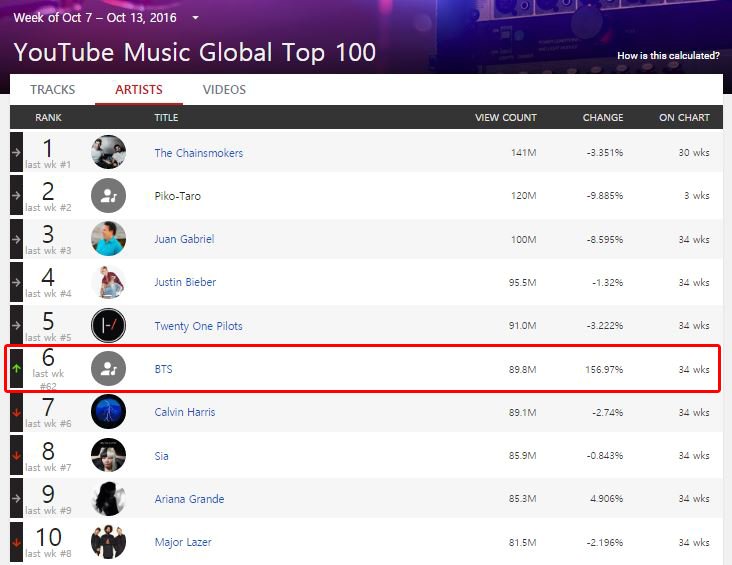The height and width of the screenshot is (565, 732).
Task: Click The Chainsmokers artist thumbnail
Action: [108, 152]
